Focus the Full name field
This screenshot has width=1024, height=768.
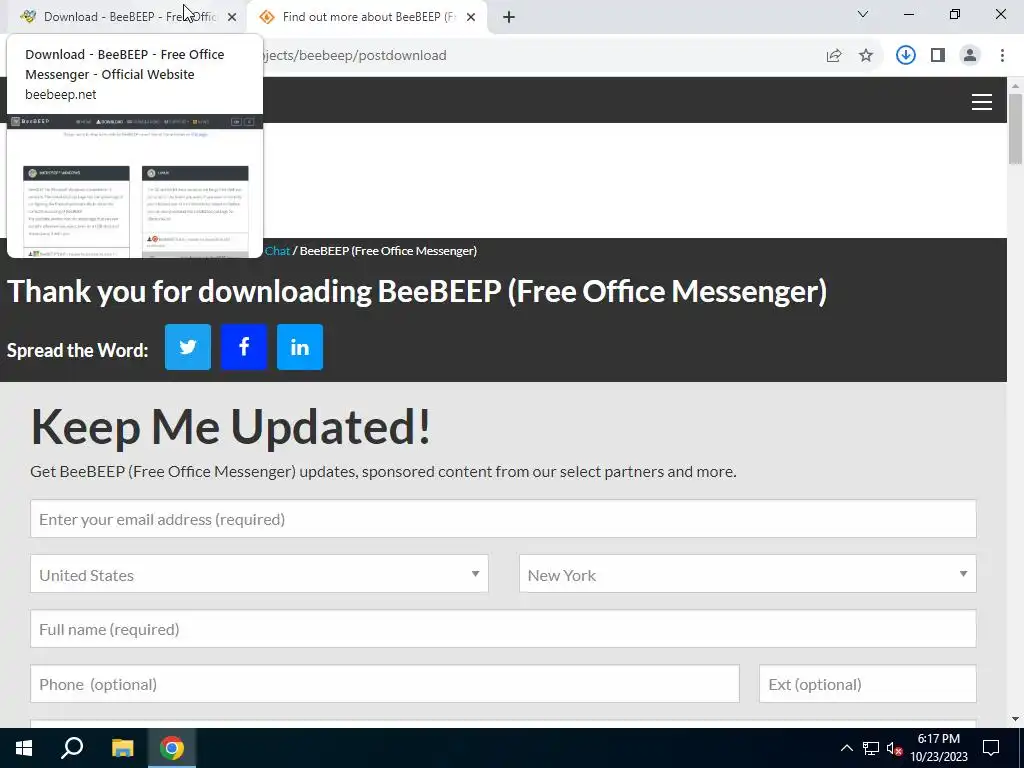pos(503,629)
